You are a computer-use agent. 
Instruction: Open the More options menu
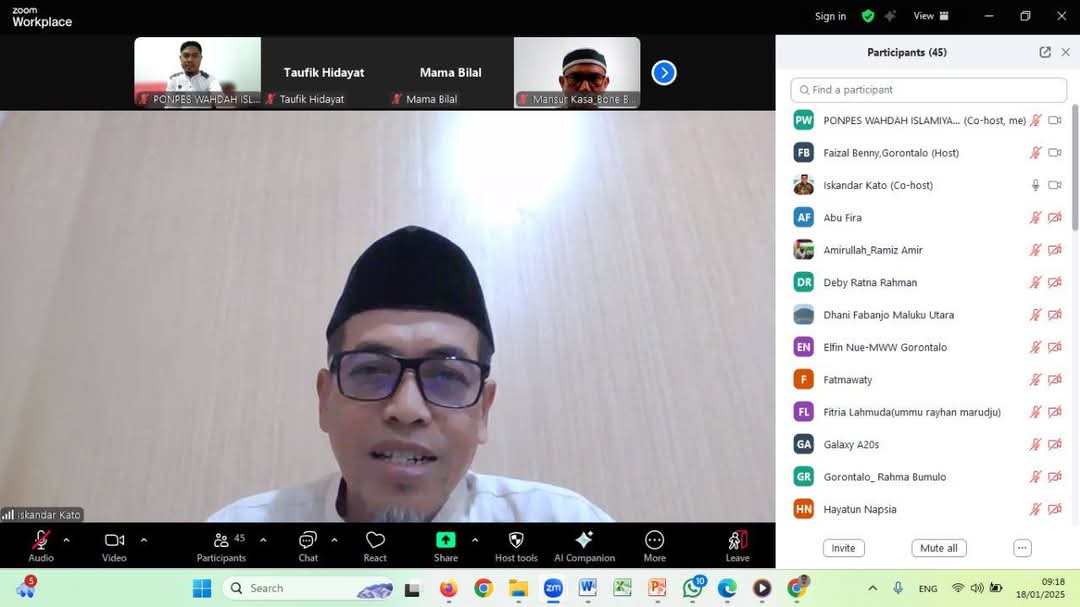tap(654, 541)
